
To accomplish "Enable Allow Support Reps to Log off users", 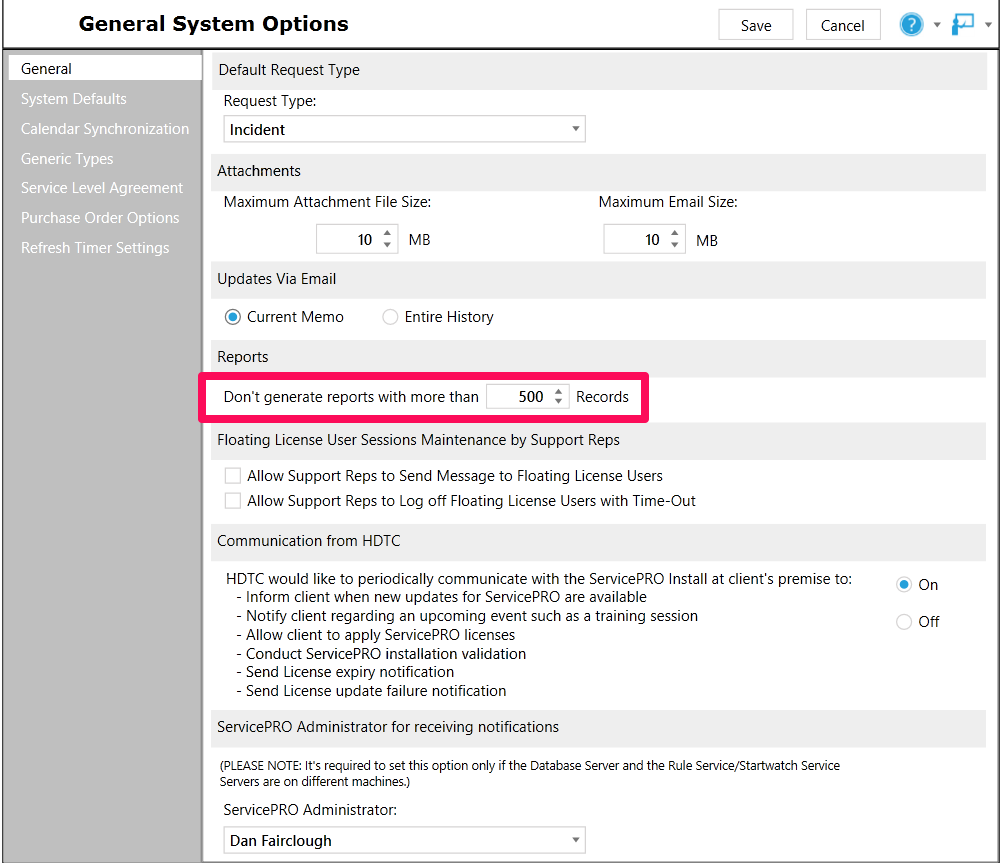I will [233, 500].
